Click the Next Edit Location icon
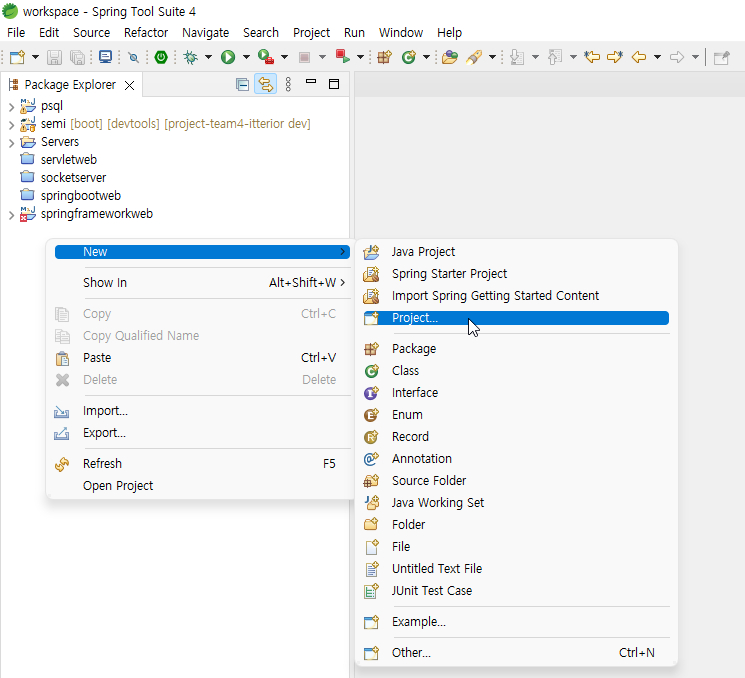Viewport: 745px width, 678px height. pos(615,57)
